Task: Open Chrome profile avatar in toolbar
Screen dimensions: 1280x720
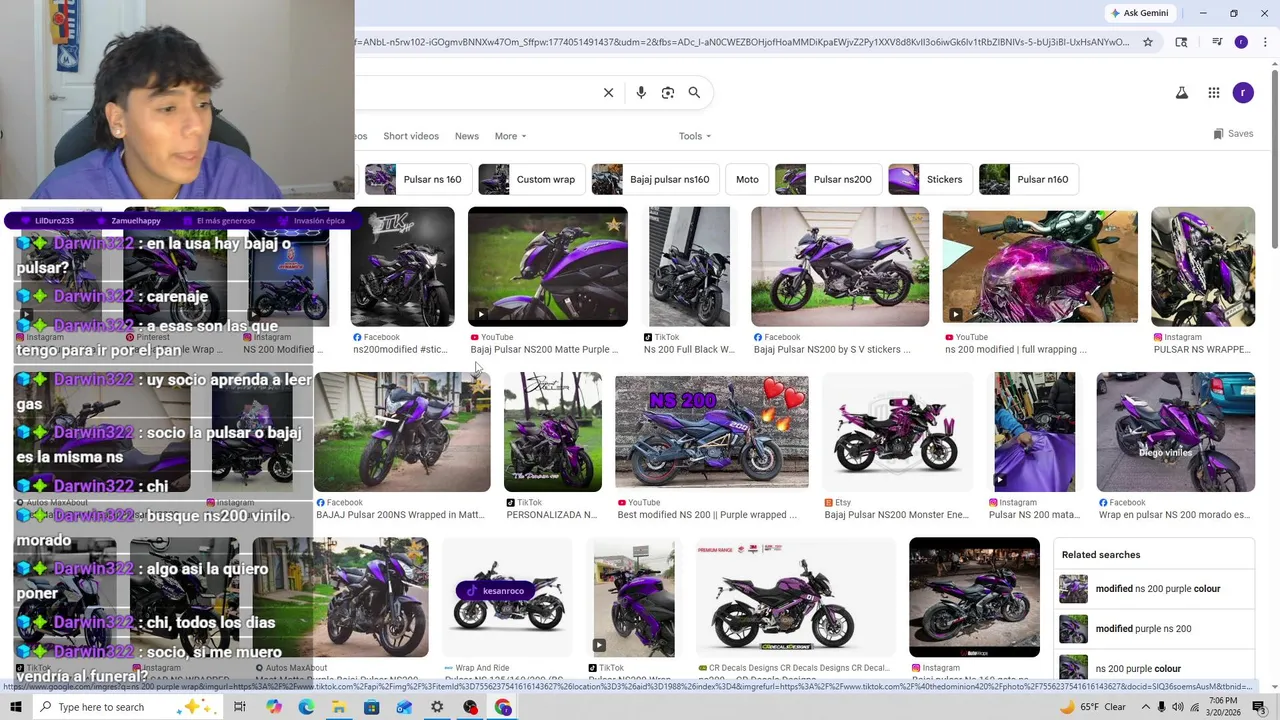Action: point(1241,42)
